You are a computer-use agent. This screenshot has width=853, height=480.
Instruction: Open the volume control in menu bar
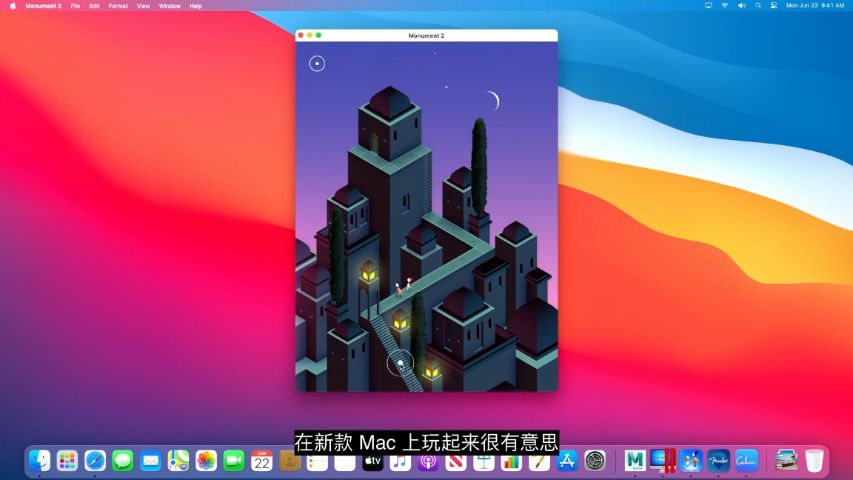tap(741, 6)
